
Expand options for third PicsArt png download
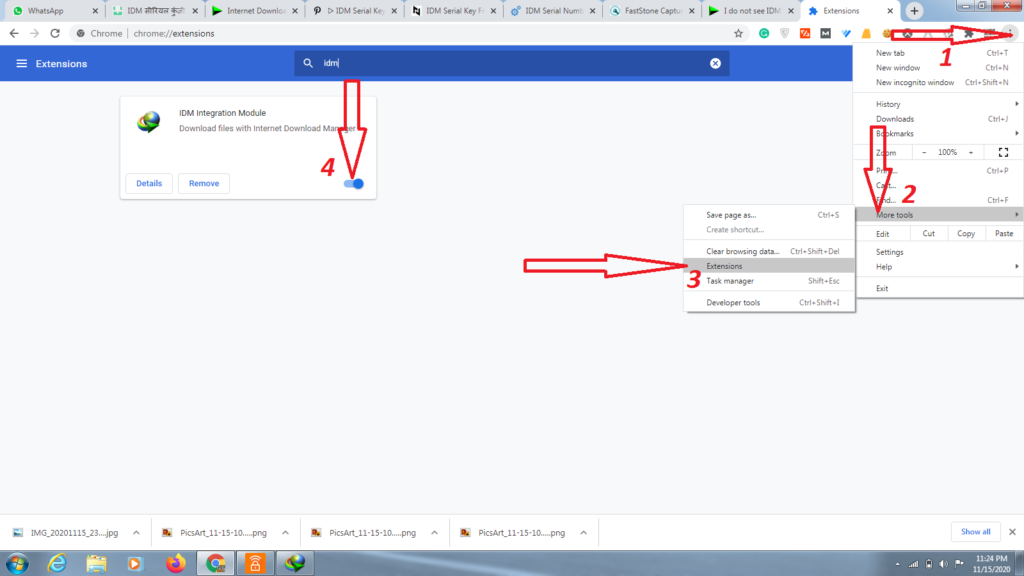point(583,533)
